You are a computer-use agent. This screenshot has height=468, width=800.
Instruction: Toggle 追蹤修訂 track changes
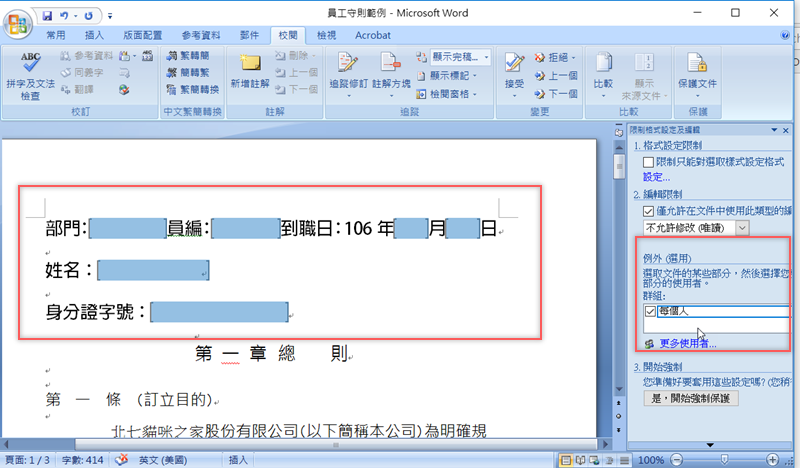click(348, 75)
